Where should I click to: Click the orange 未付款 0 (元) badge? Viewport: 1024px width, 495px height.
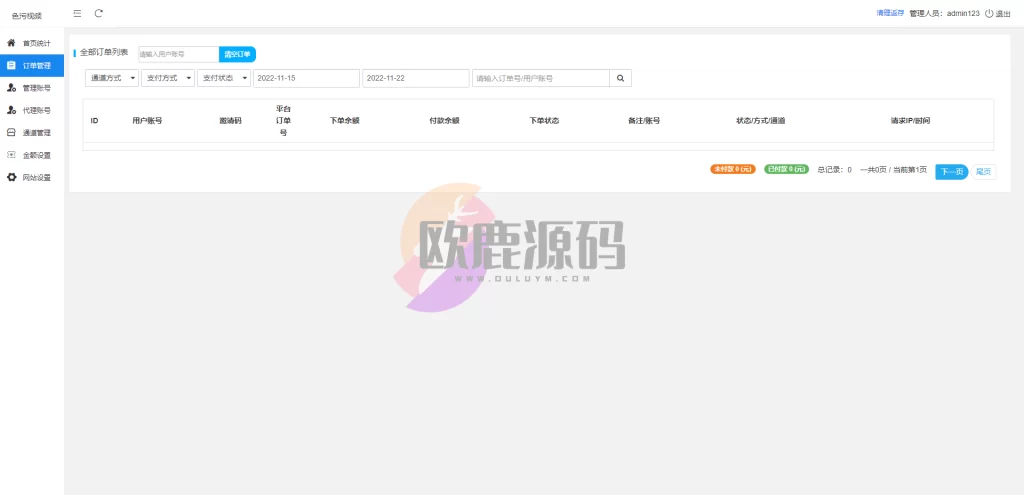tap(733, 169)
